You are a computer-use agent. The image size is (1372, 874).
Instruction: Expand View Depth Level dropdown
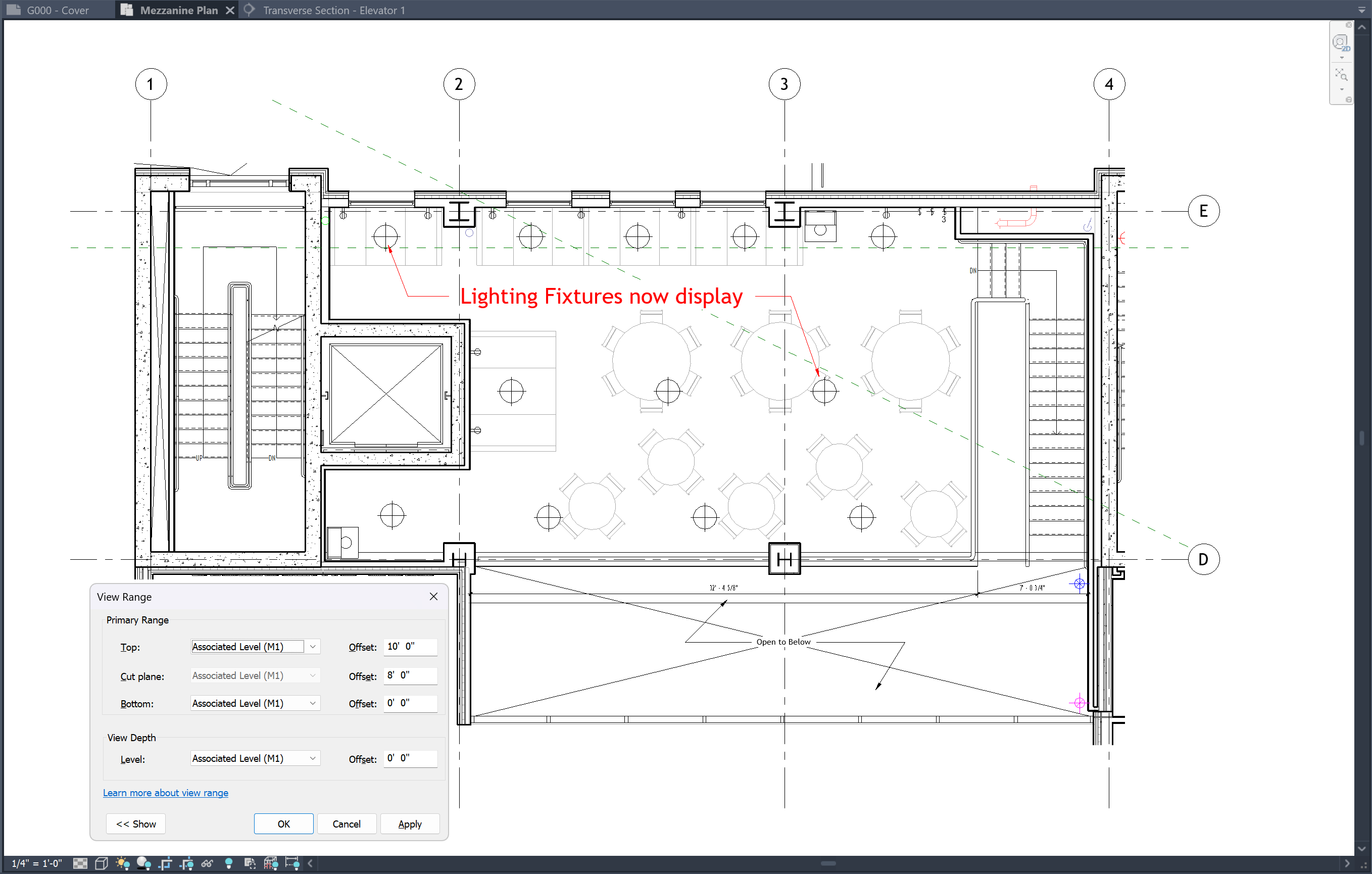click(x=312, y=758)
